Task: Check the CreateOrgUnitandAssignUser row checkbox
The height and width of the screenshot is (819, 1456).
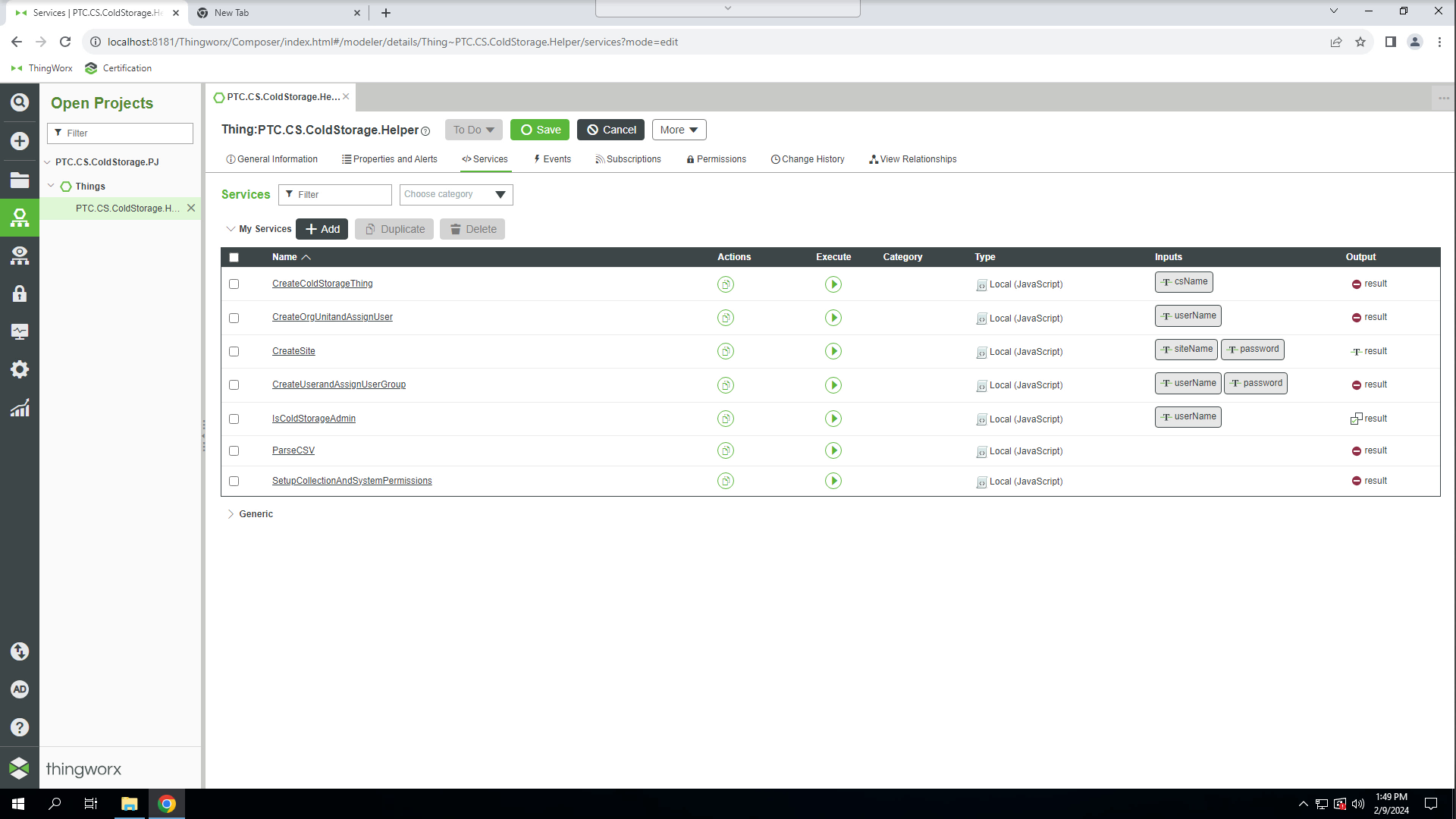Action: coord(234,318)
